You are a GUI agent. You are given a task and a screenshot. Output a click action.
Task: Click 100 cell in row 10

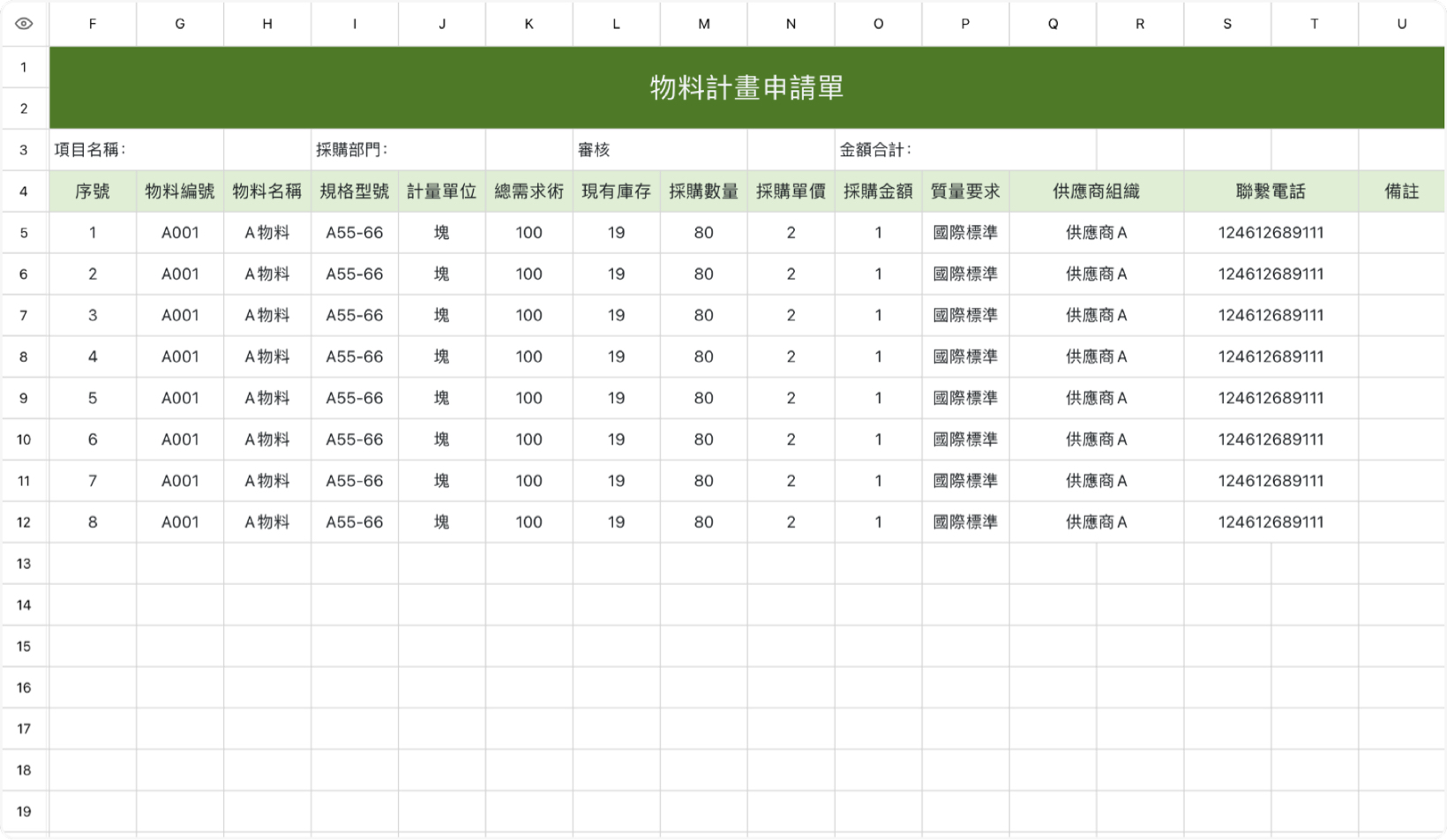coord(529,440)
